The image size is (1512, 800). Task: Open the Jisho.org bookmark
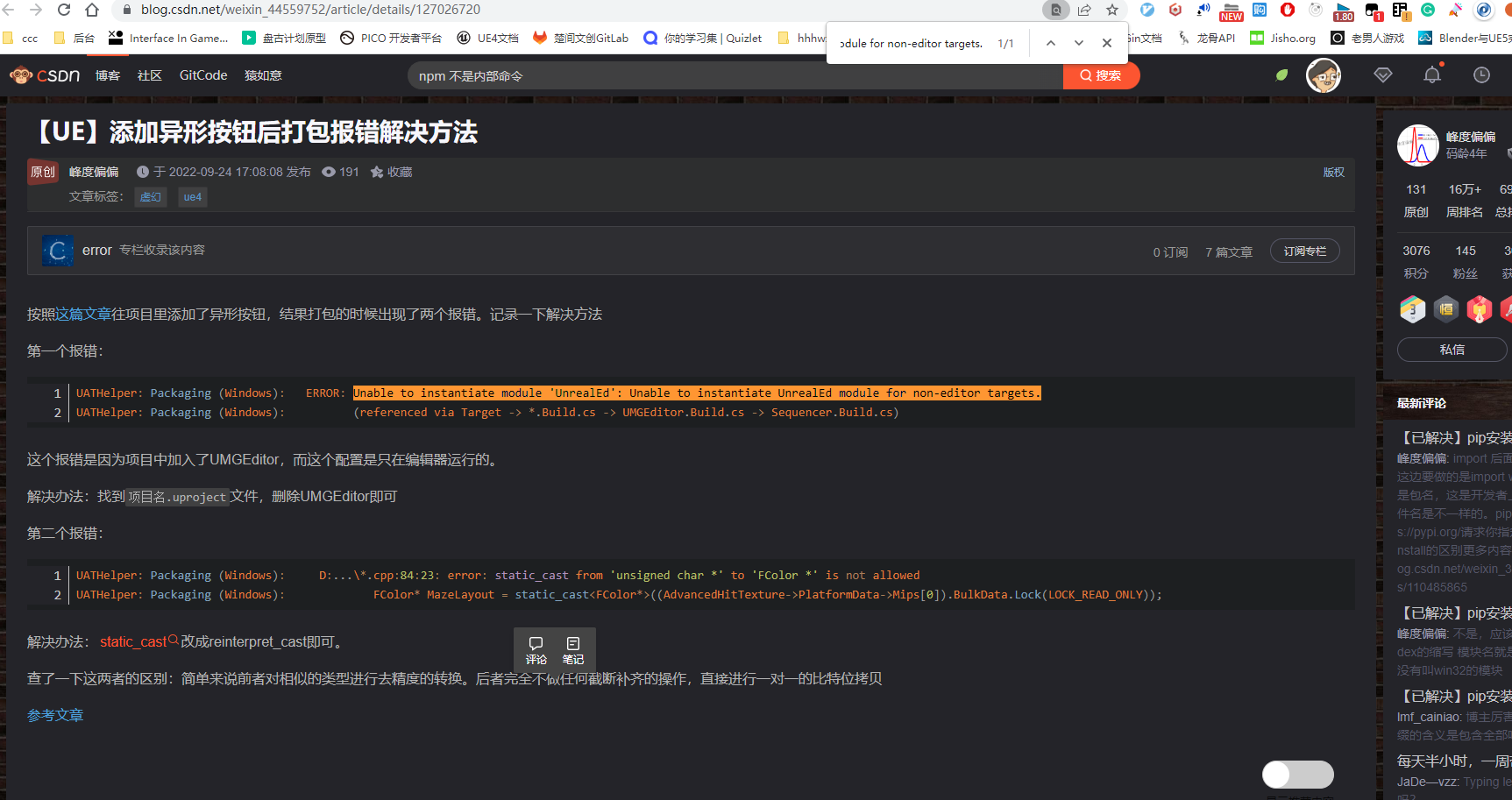pyautogui.click(x=1282, y=38)
